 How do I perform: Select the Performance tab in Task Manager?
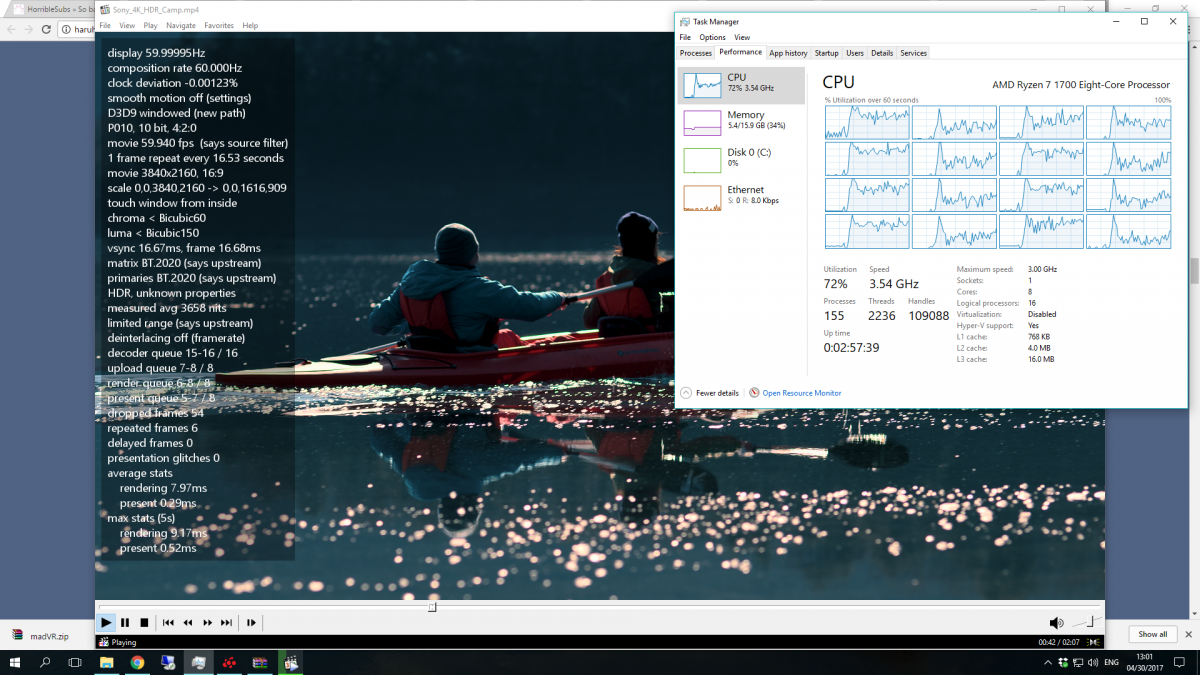click(x=740, y=52)
